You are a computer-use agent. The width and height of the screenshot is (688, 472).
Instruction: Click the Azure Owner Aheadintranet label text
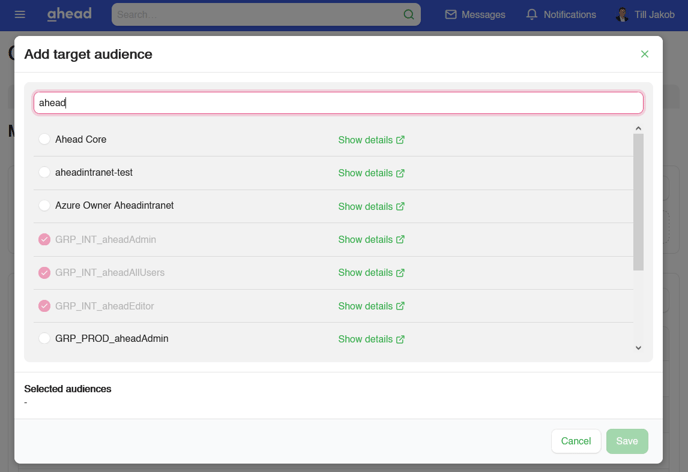[x=114, y=205]
